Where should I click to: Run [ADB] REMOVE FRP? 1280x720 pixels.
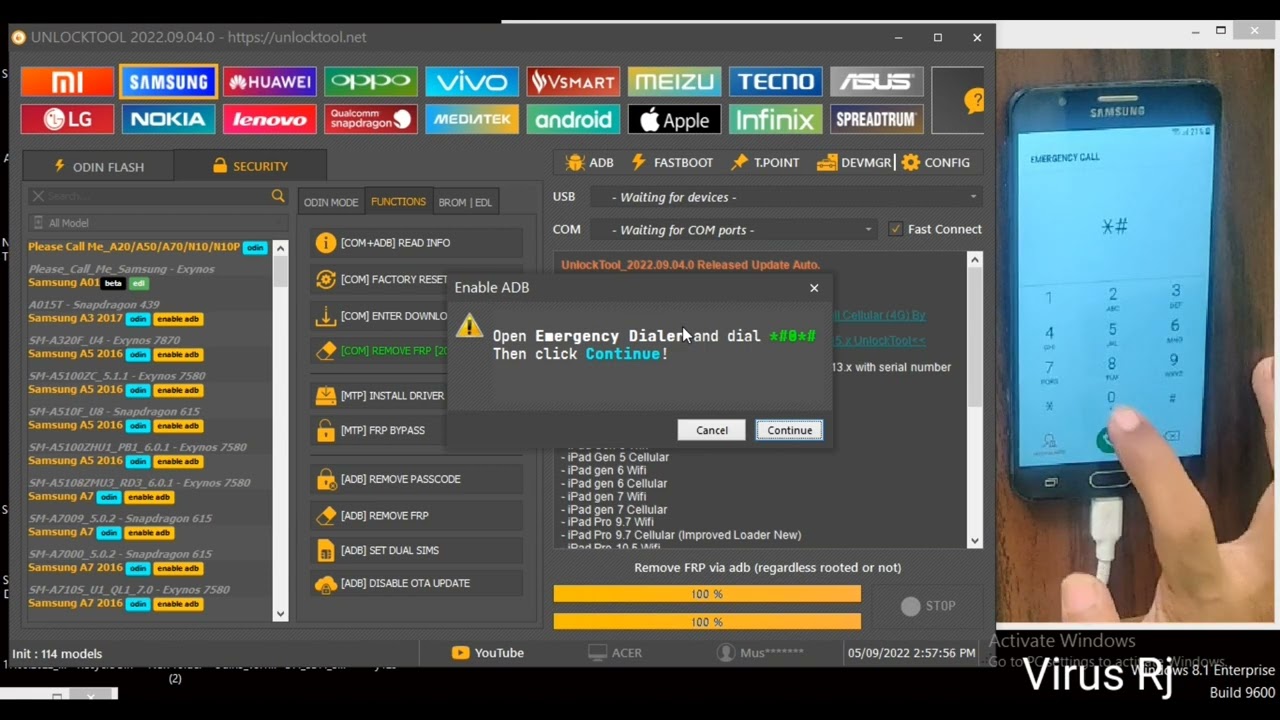pos(417,516)
